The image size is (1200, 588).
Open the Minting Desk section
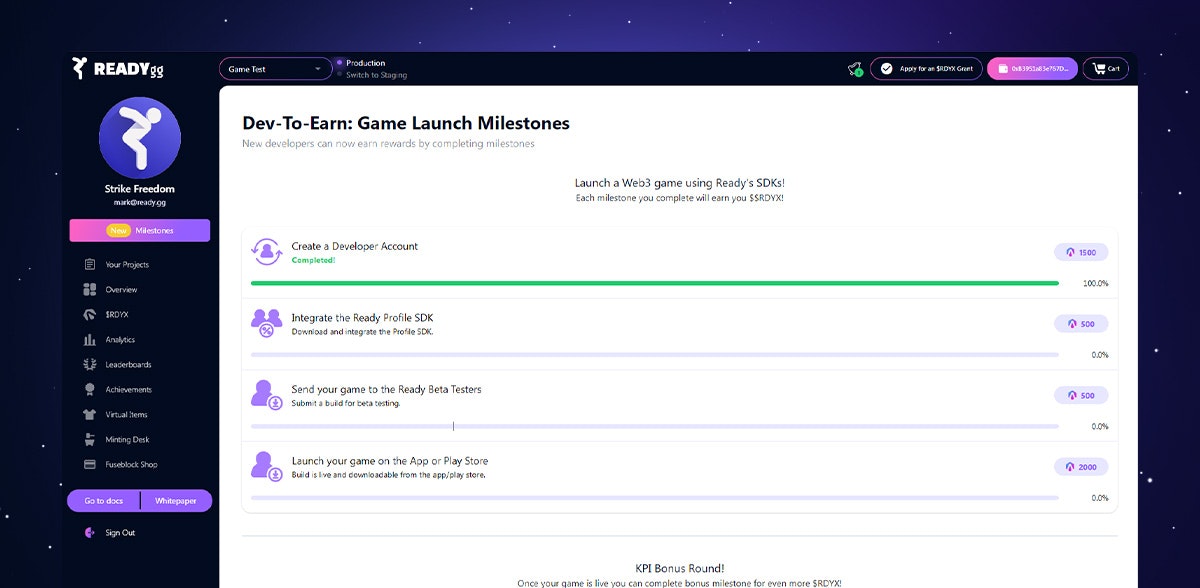[127, 440]
